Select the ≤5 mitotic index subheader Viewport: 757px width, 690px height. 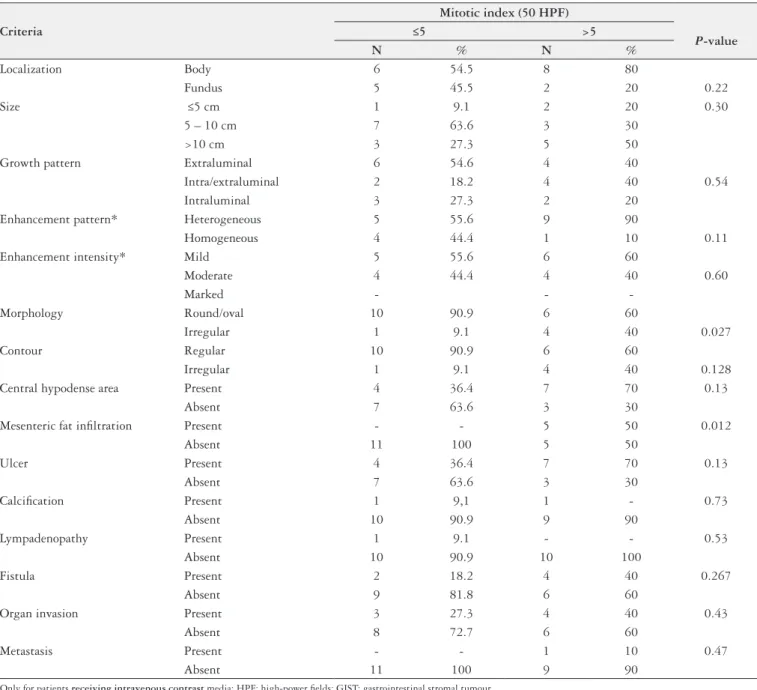(x=419, y=32)
